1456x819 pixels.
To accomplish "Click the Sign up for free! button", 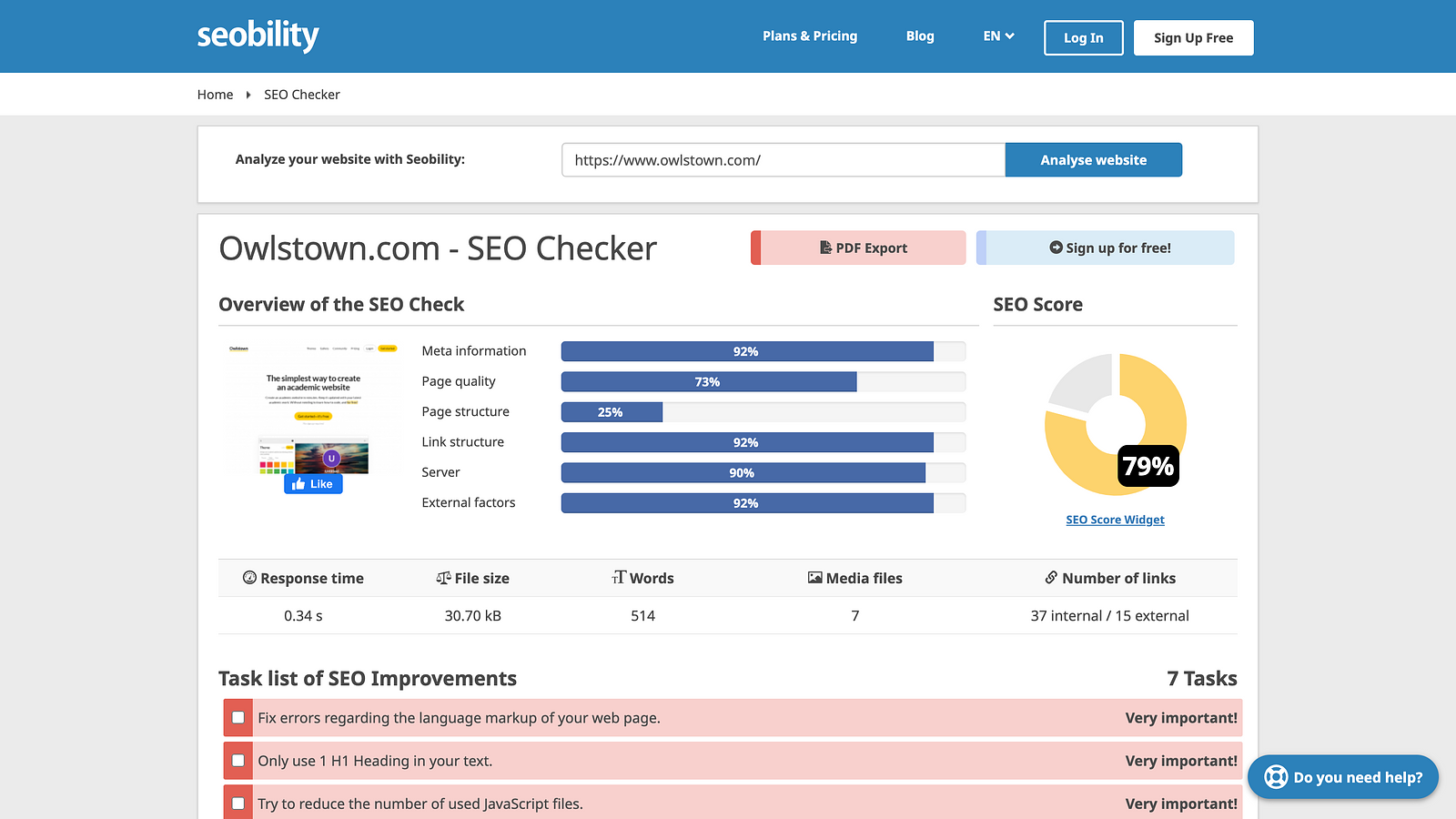I will click(x=1106, y=248).
